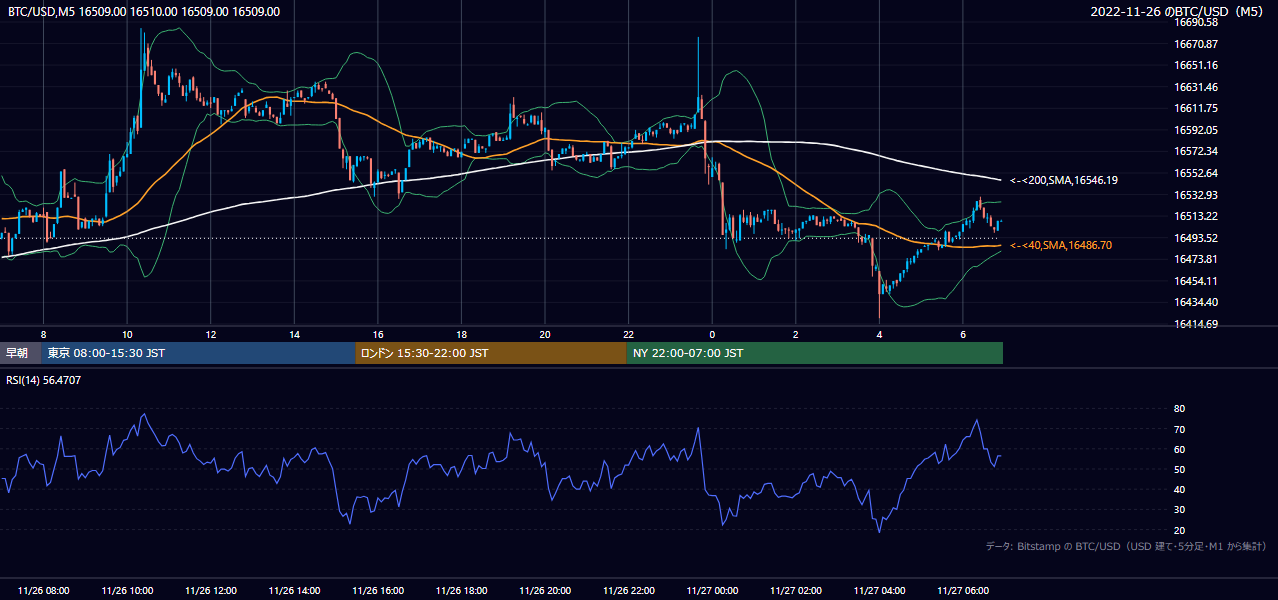Click price axis value 16493.52
Screen dimensions: 1278x600
1197,238
